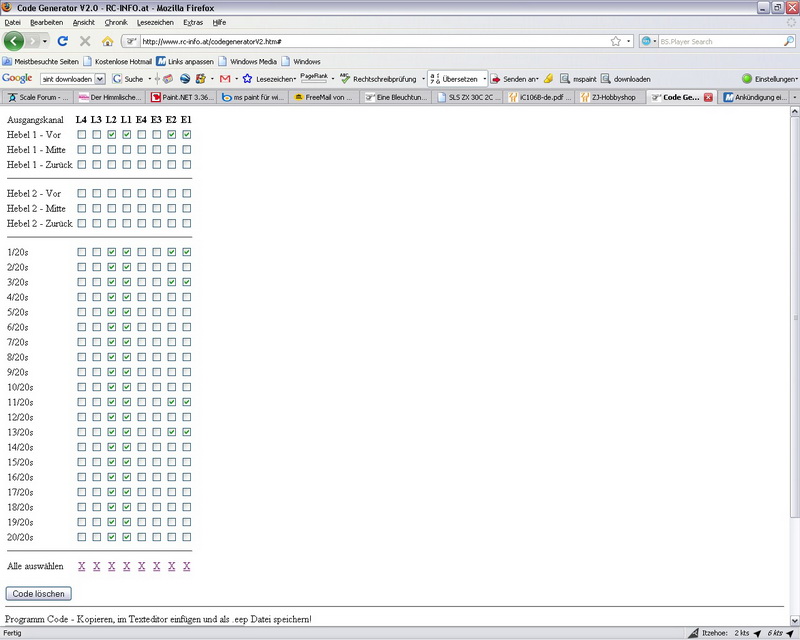Check Hebel 1 - Mitte box for L4

82,149
